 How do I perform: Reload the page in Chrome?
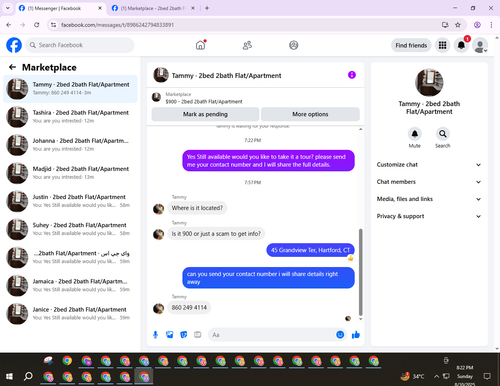point(37,25)
